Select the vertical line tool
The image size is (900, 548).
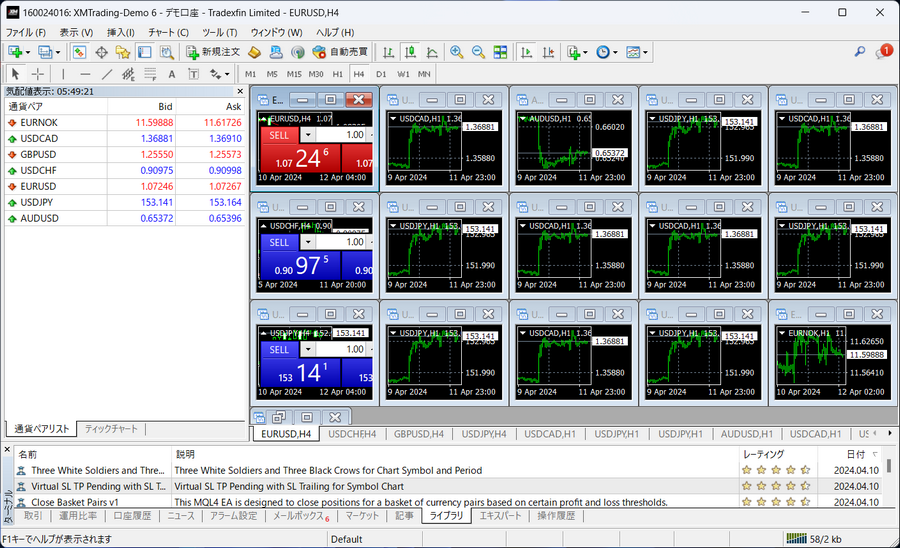[x=63, y=74]
